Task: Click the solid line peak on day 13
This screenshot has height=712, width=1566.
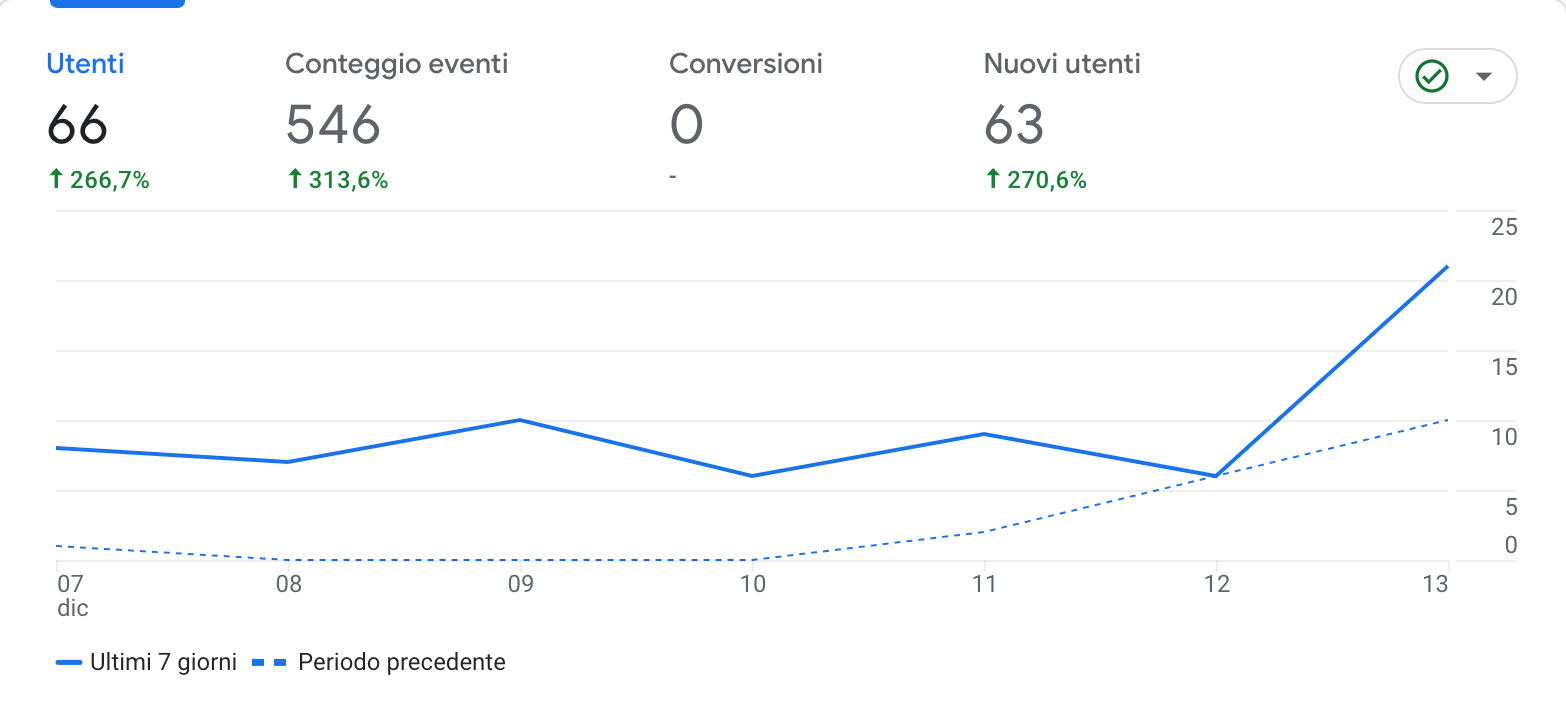Action: (x=1447, y=267)
